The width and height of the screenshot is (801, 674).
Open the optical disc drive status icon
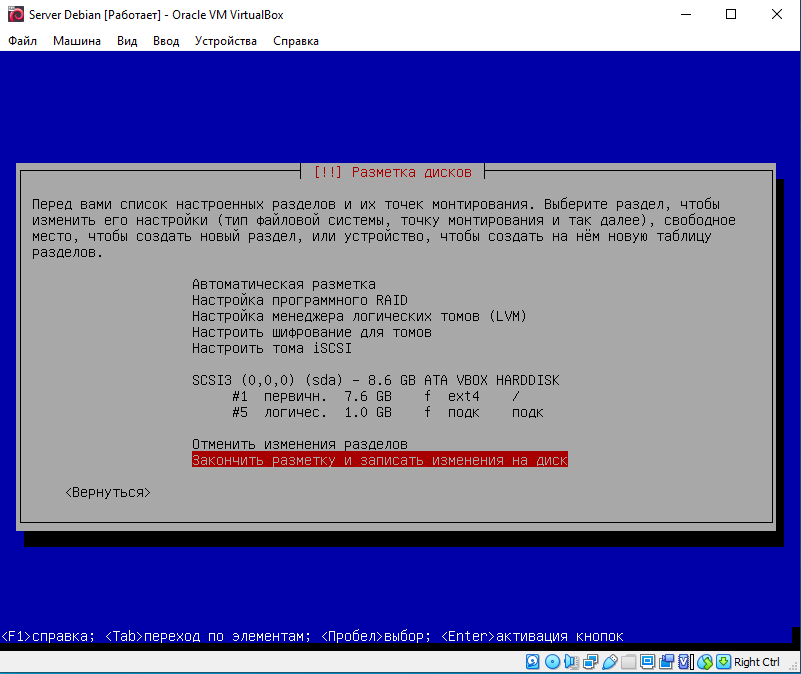pos(552,662)
